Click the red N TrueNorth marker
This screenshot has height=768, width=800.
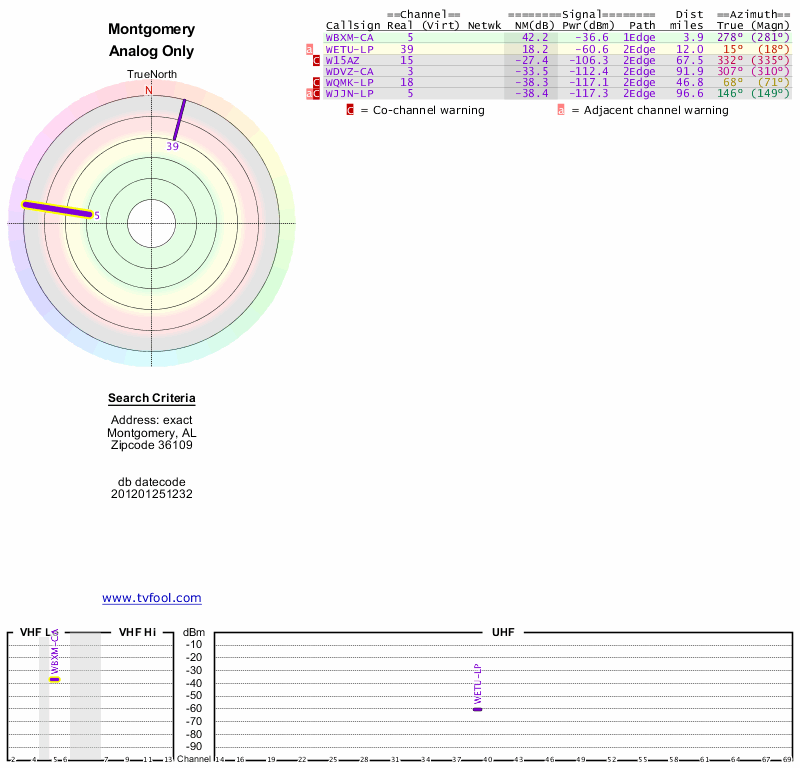tap(149, 91)
